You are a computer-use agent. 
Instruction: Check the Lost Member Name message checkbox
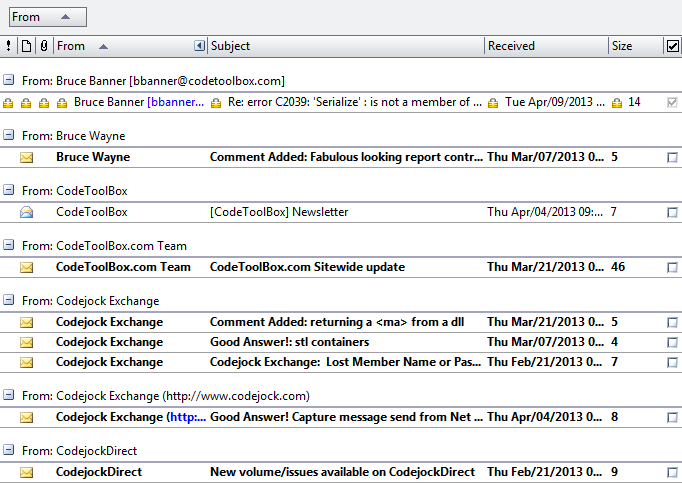pos(672,362)
